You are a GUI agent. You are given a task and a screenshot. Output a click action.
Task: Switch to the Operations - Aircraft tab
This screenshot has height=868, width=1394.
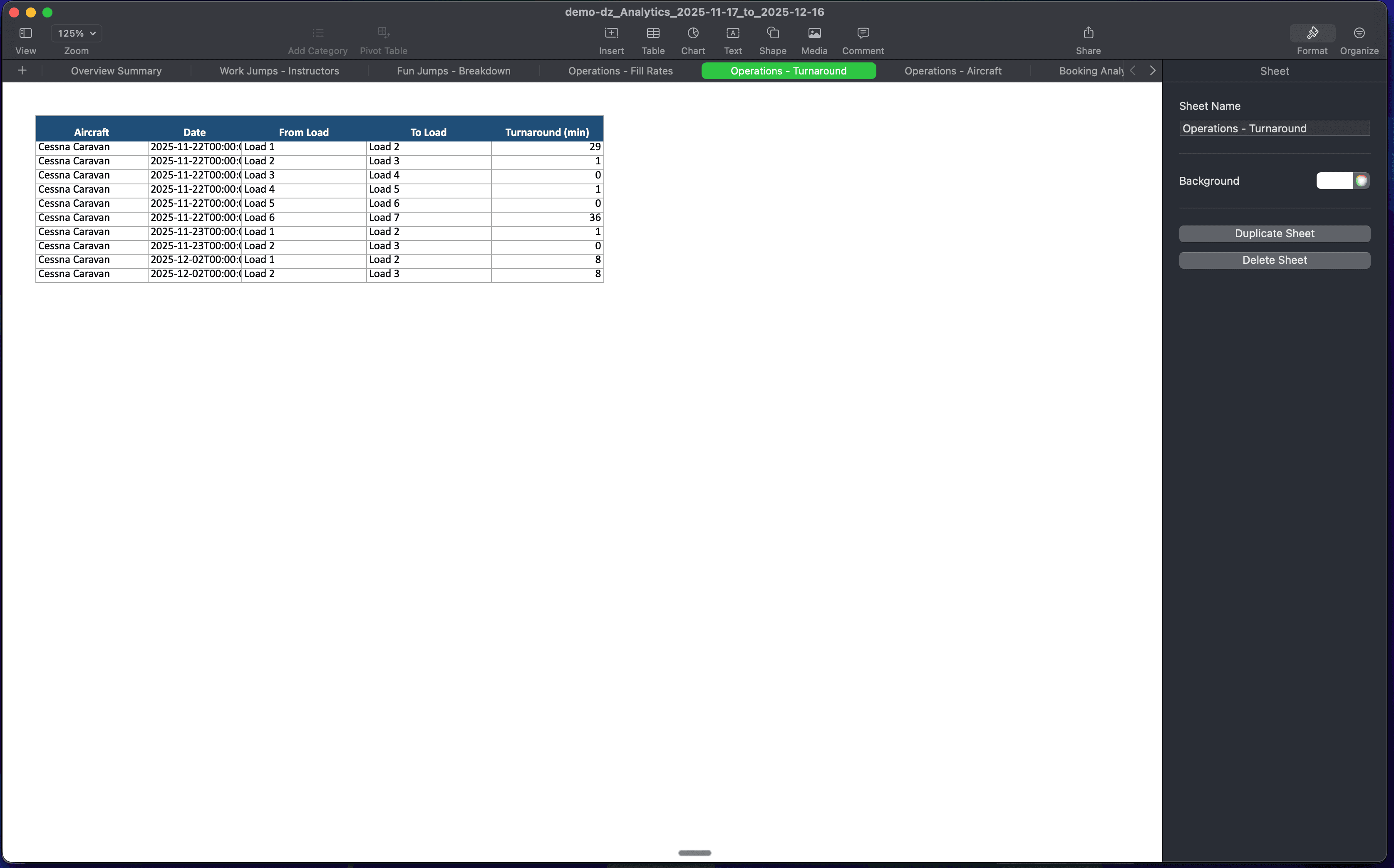[x=952, y=71]
